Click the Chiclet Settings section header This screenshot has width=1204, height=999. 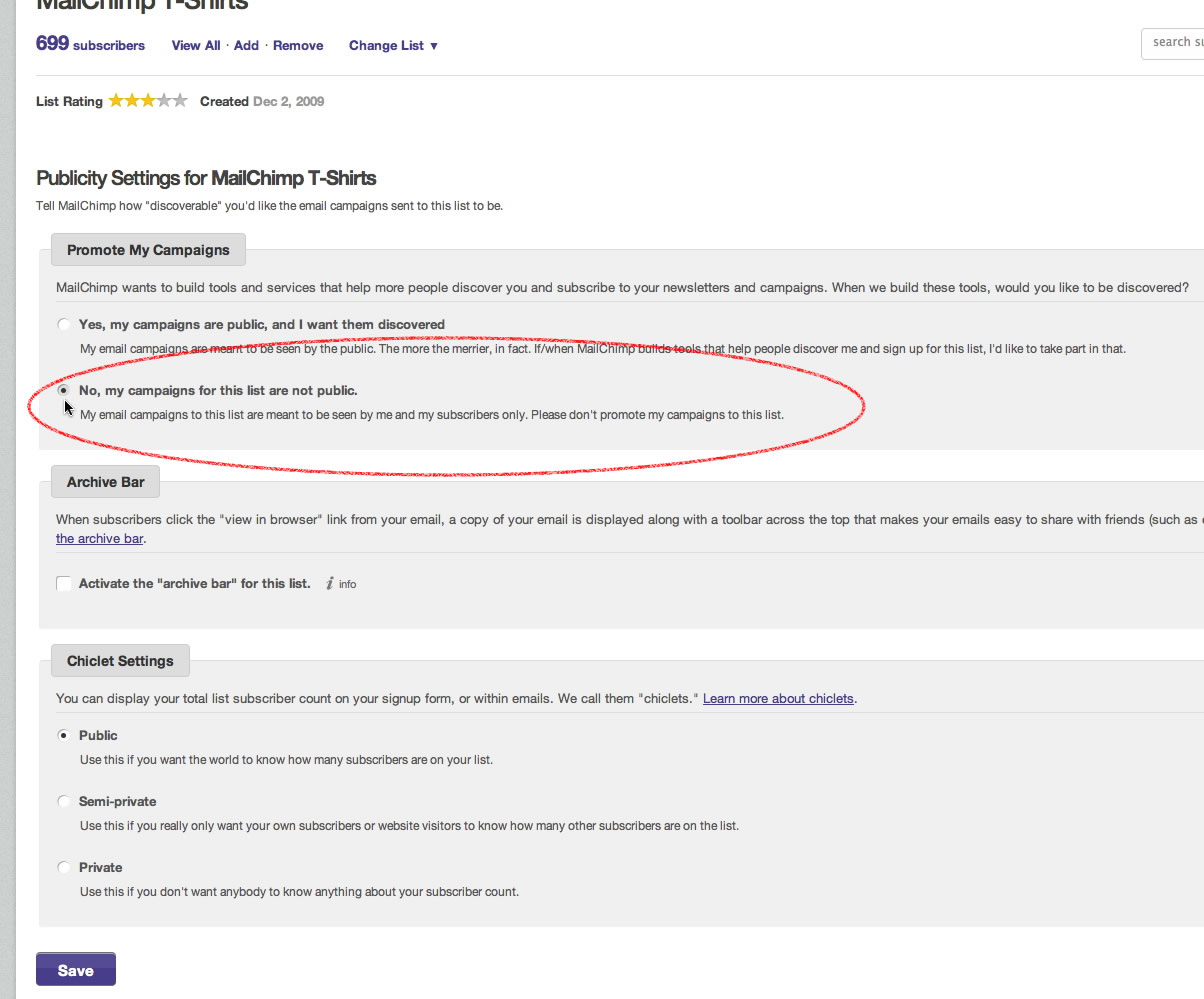120,661
